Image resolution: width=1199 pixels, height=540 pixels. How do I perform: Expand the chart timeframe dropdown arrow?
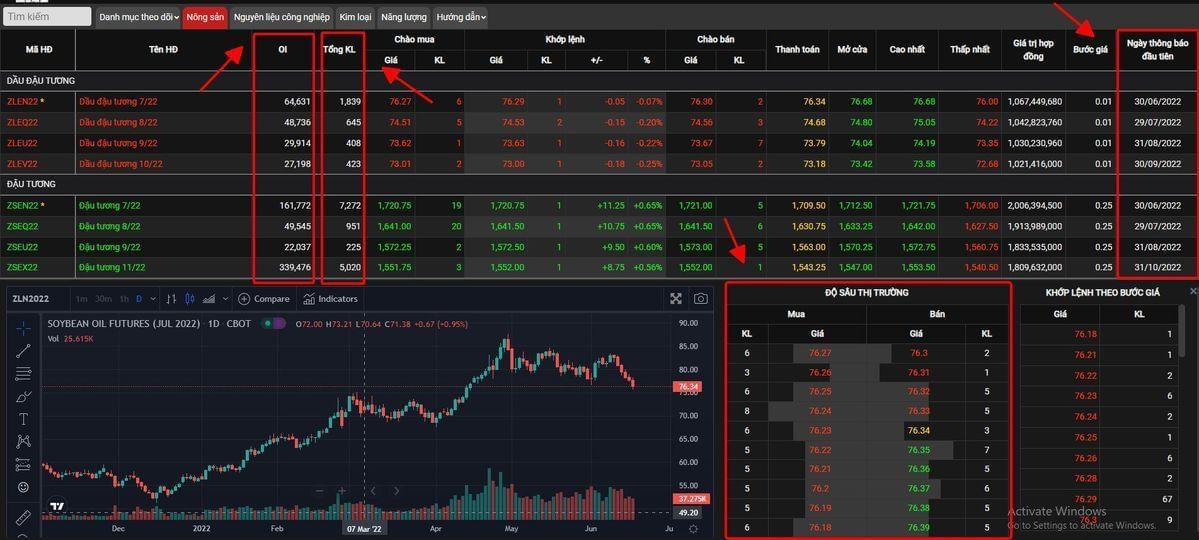pos(152,299)
